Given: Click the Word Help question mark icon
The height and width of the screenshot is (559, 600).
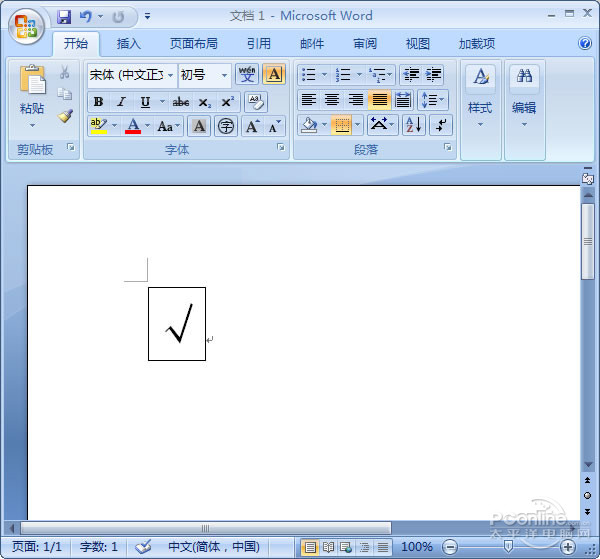Looking at the screenshot, I should click(x=585, y=43).
